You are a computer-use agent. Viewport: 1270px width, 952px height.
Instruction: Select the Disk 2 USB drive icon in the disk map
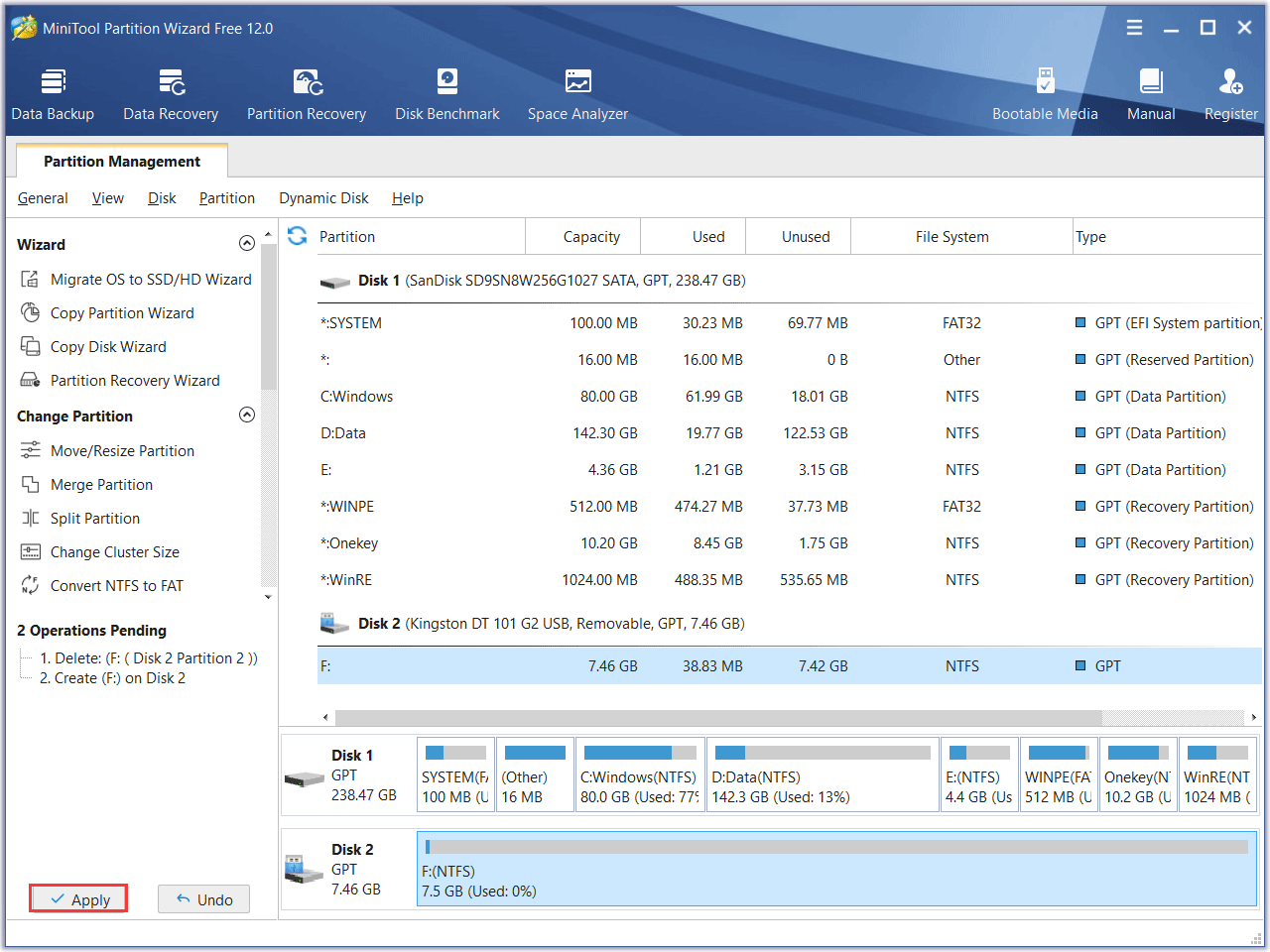(x=304, y=869)
